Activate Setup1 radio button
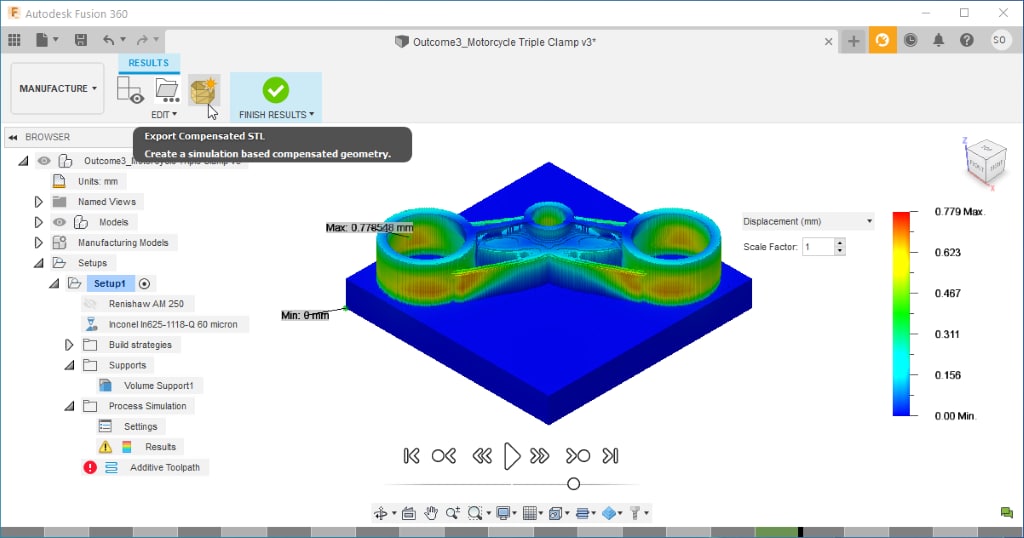This screenshot has width=1024, height=538. 144,283
